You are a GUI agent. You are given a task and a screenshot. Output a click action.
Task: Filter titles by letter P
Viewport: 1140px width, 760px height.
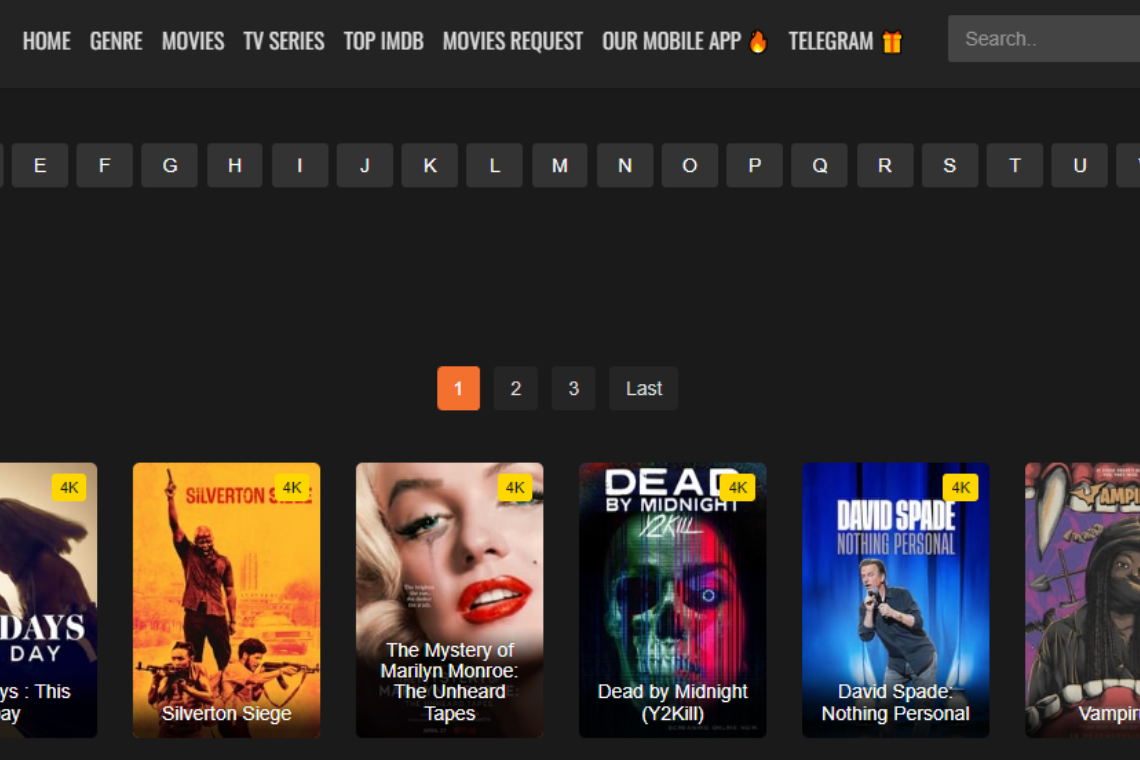point(755,166)
